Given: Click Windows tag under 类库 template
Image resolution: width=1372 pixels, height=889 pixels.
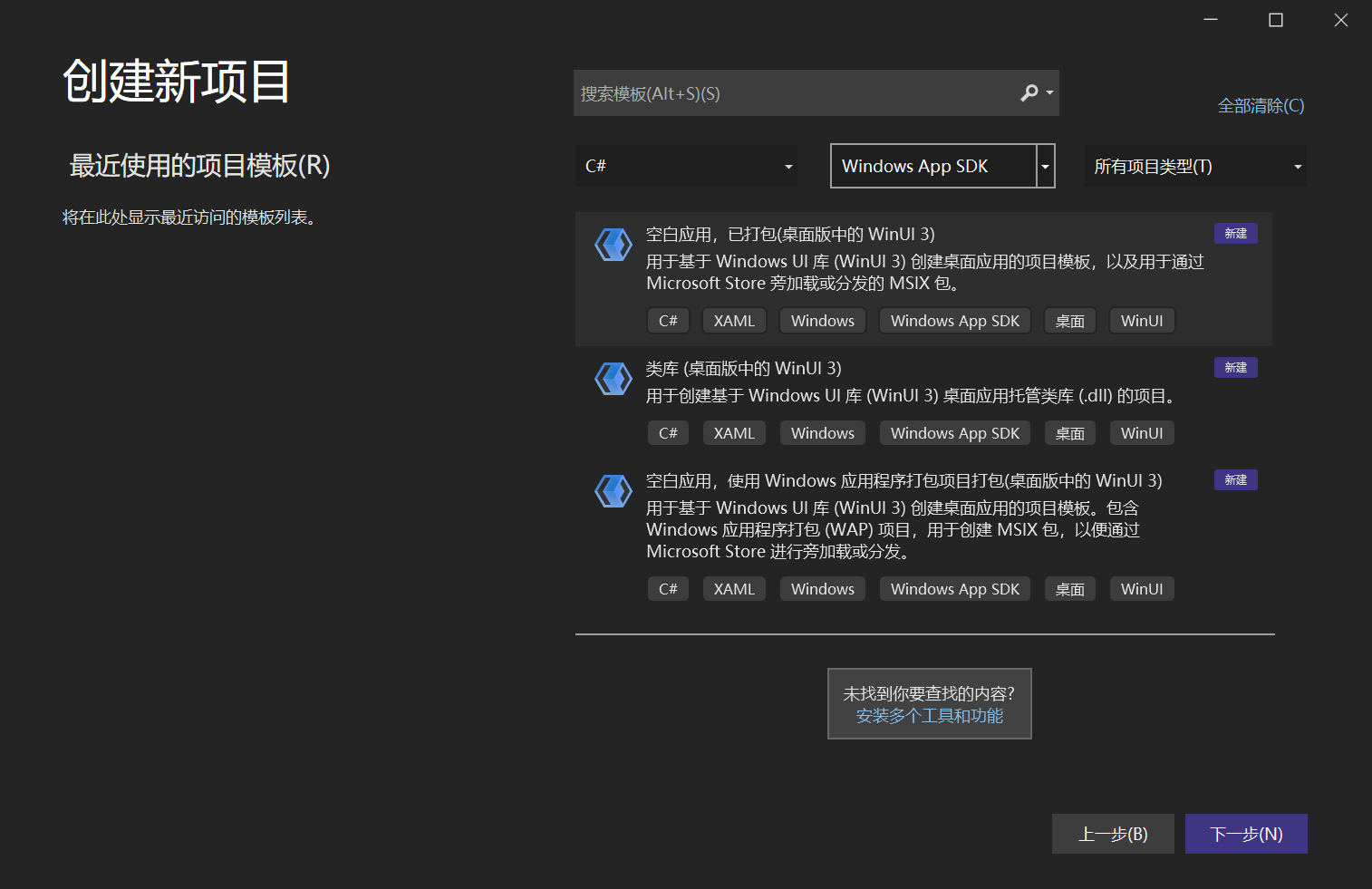Looking at the screenshot, I should [823, 433].
